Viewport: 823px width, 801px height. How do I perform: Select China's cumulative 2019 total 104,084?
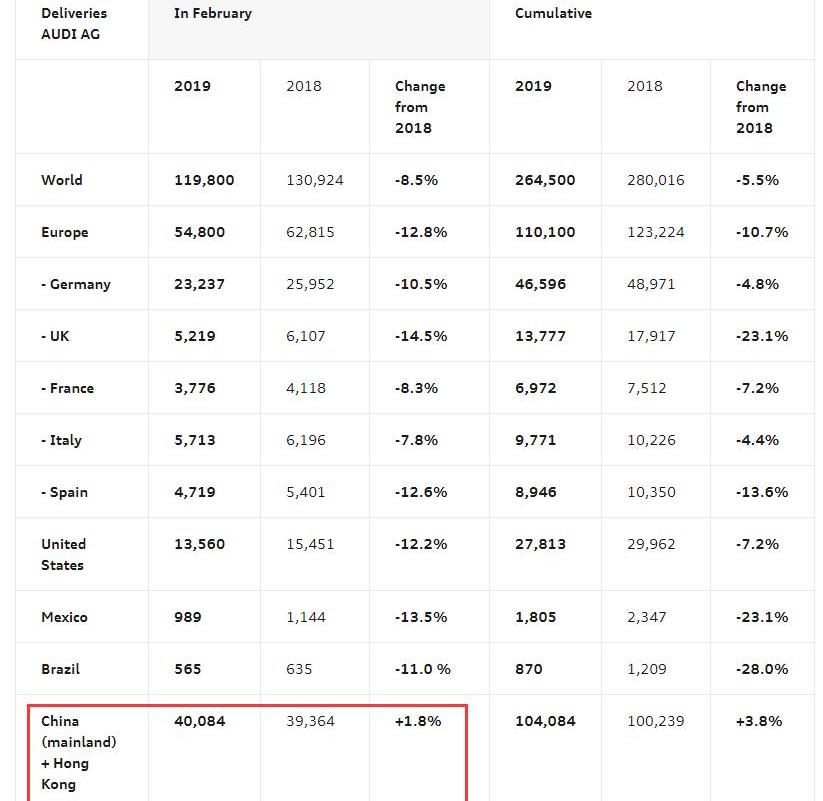pyautogui.click(x=545, y=722)
